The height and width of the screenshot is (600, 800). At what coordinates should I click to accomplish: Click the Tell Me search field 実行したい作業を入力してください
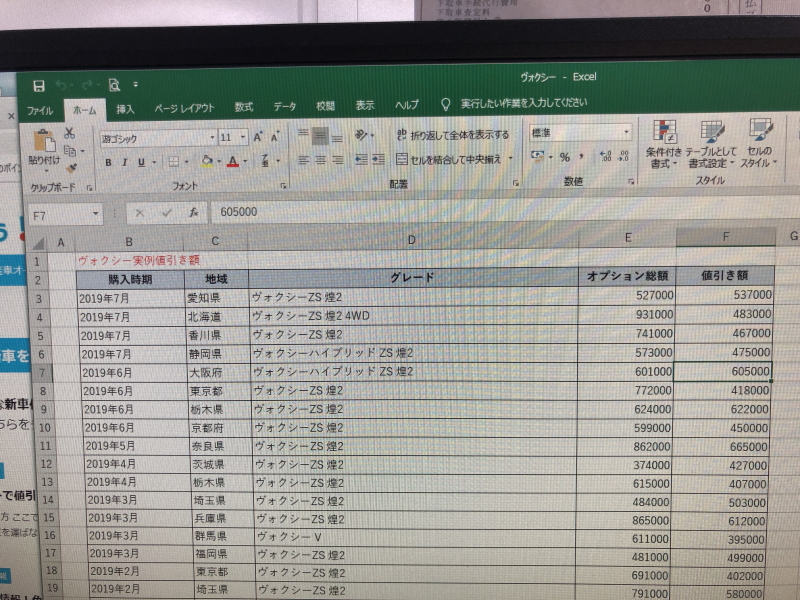(524, 103)
